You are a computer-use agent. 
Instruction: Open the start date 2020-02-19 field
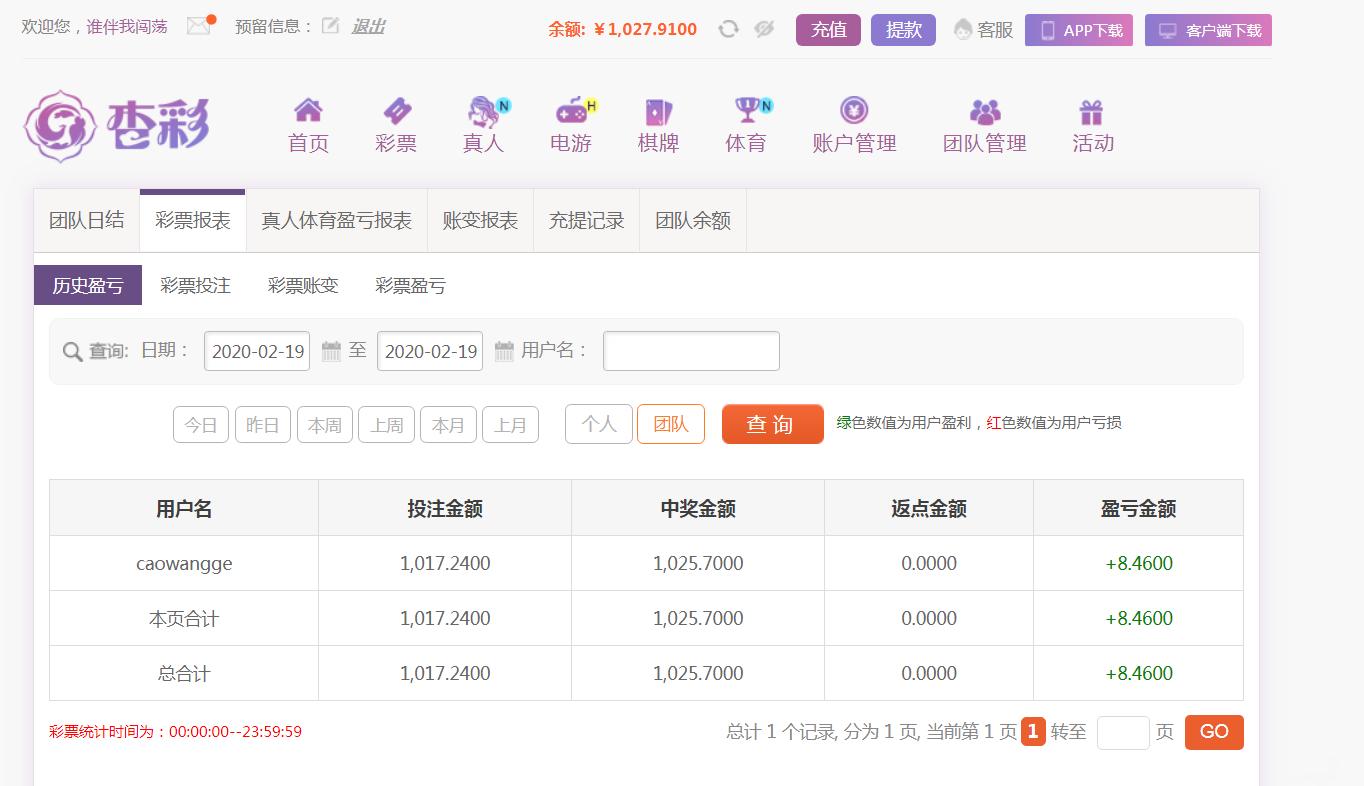[x=257, y=351]
